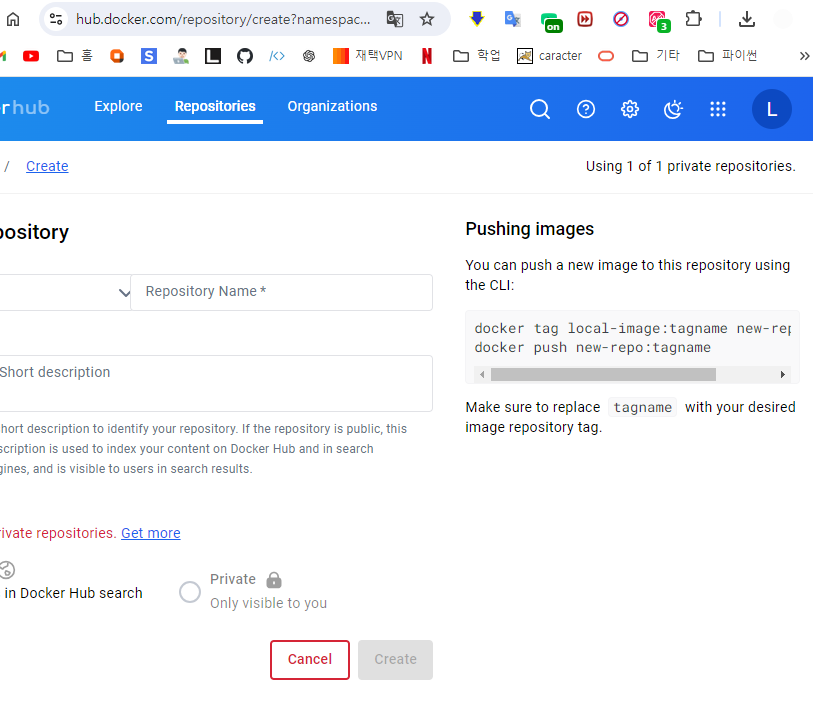
Task: Open the YouTube bookmark
Action: 31,55
